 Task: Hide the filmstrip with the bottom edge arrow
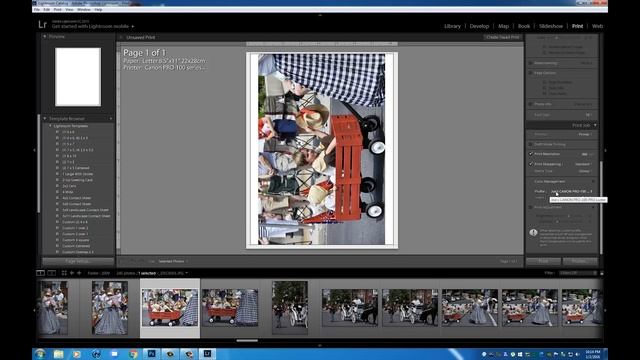pos(320,345)
